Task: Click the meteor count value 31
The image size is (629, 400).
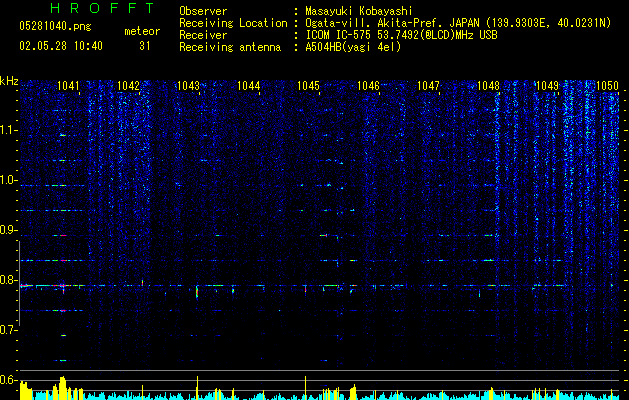Action: click(144, 46)
